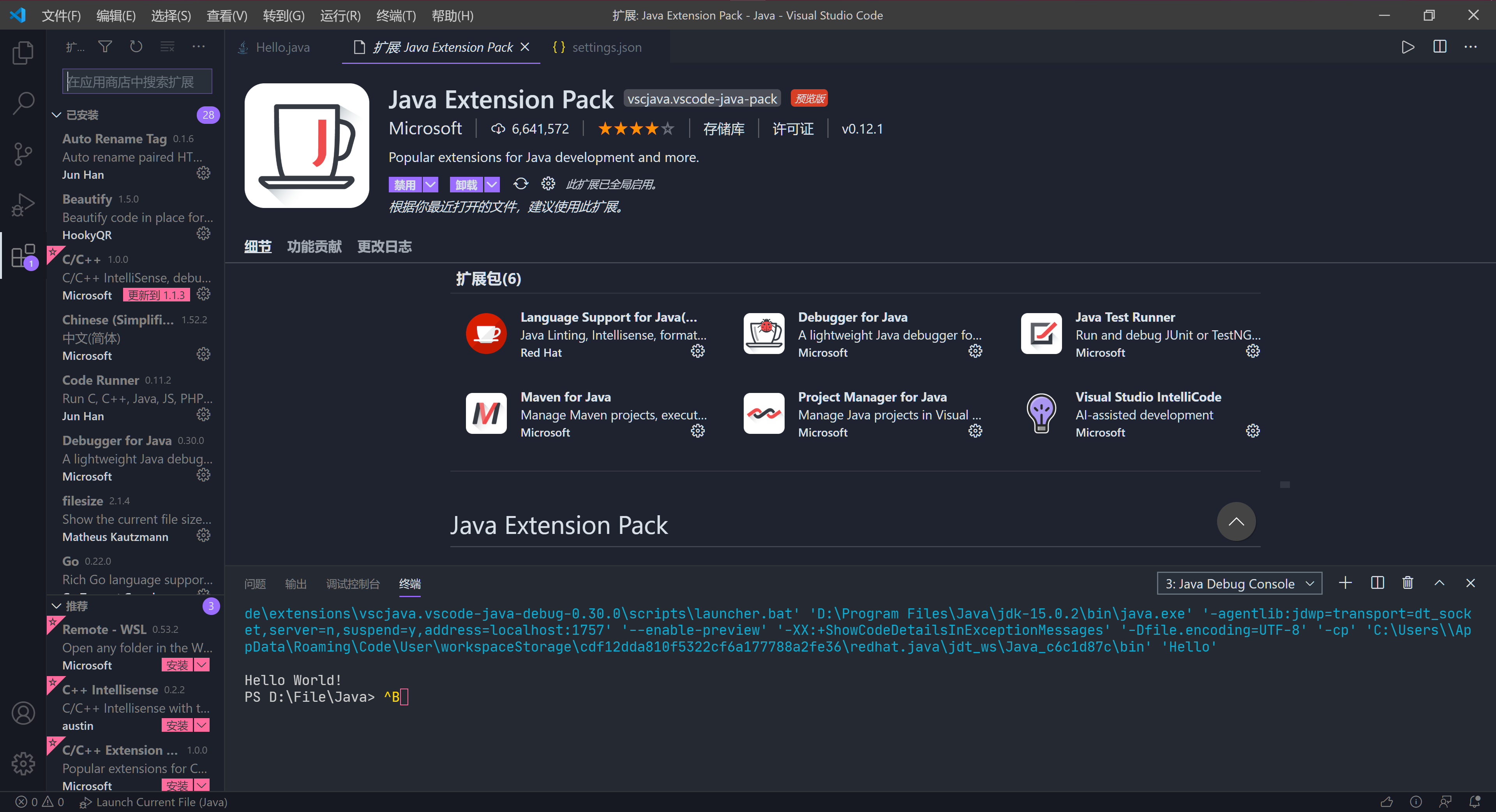Open install dropdown for C/C++ Extension Pack
Image resolution: width=1496 pixels, height=812 pixels.
click(201, 785)
